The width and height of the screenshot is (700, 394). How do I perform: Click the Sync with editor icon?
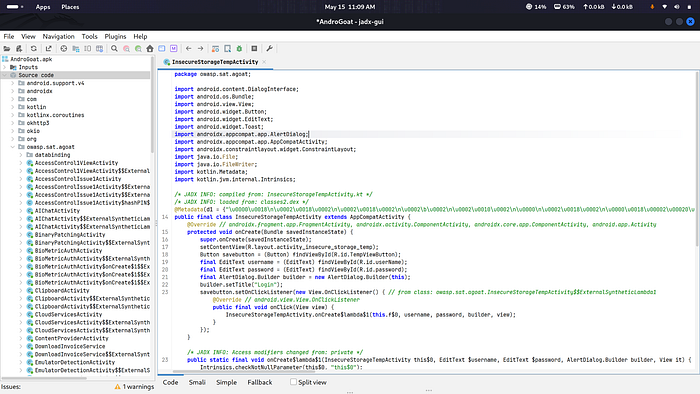64,49
